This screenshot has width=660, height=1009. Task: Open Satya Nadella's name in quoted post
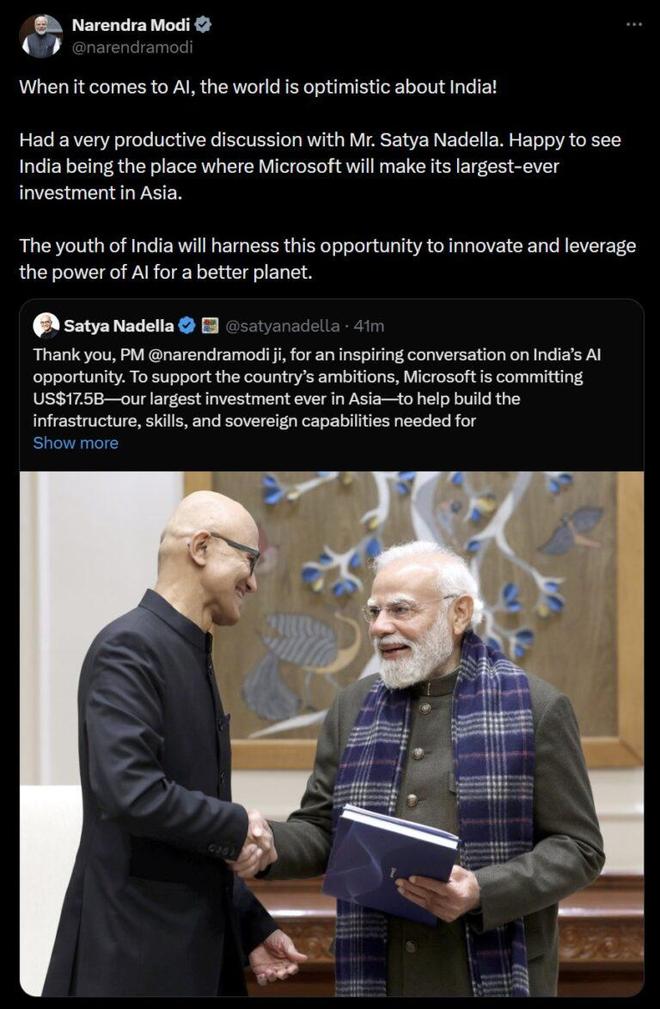[x=118, y=325]
